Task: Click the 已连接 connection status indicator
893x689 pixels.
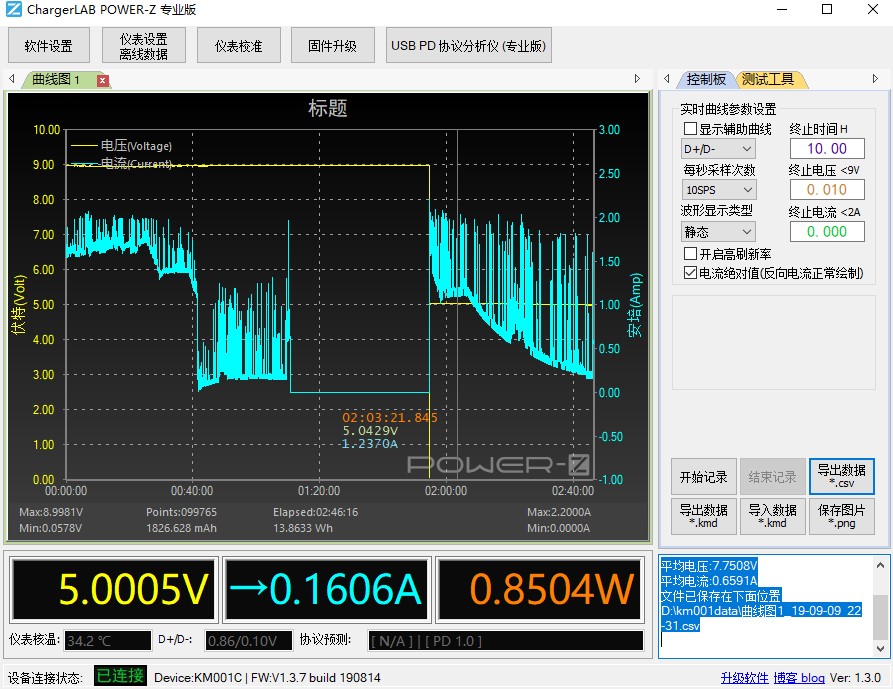Action: click(x=120, y=676)
